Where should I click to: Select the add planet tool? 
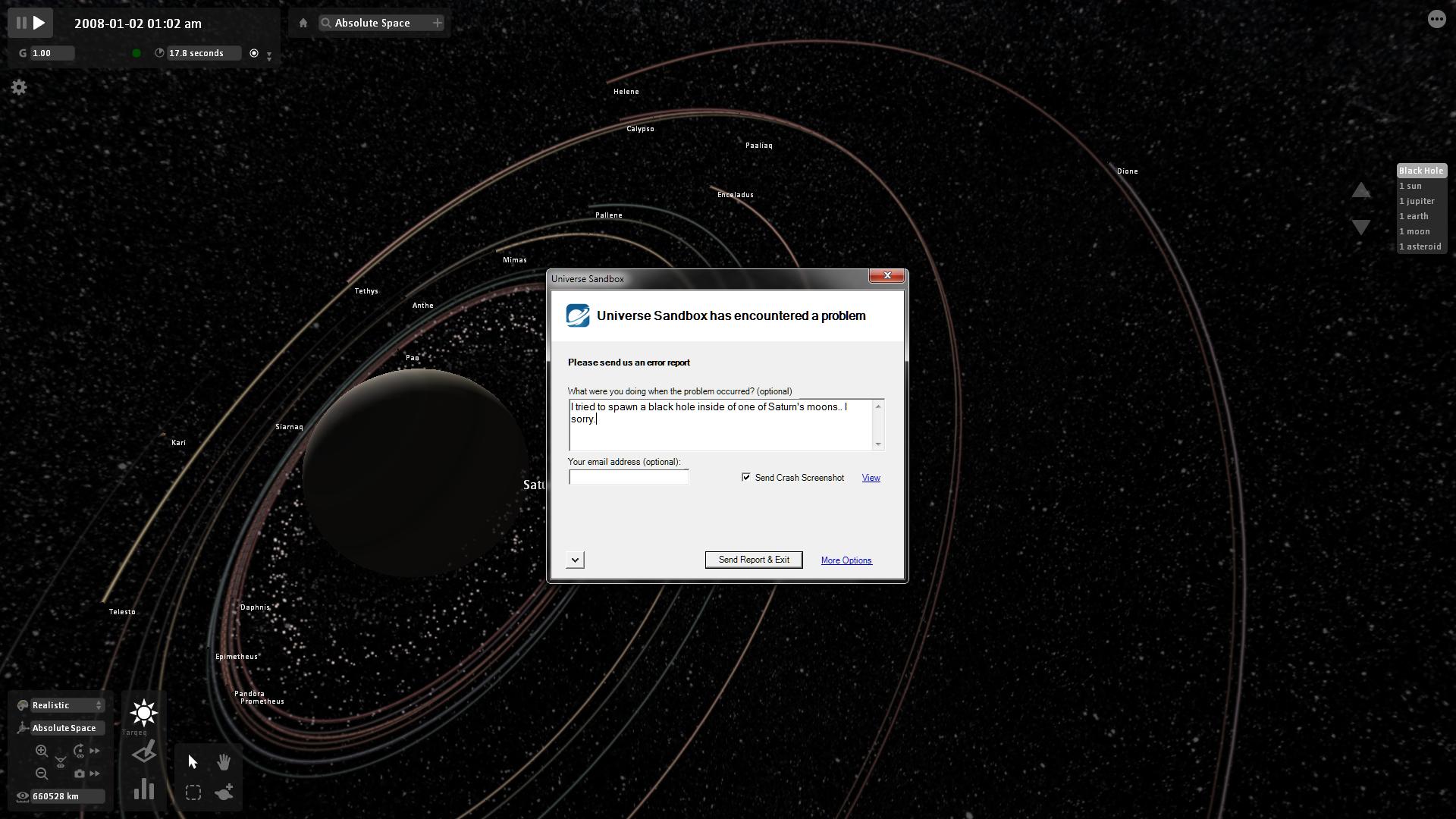click(x=224, y=793)
